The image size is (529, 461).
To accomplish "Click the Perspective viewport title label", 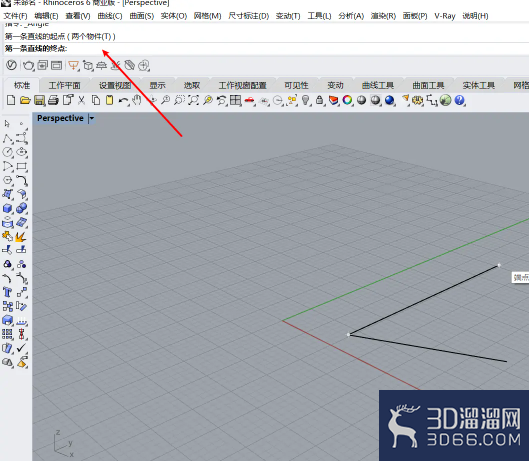I will click(x=60, y=118).
